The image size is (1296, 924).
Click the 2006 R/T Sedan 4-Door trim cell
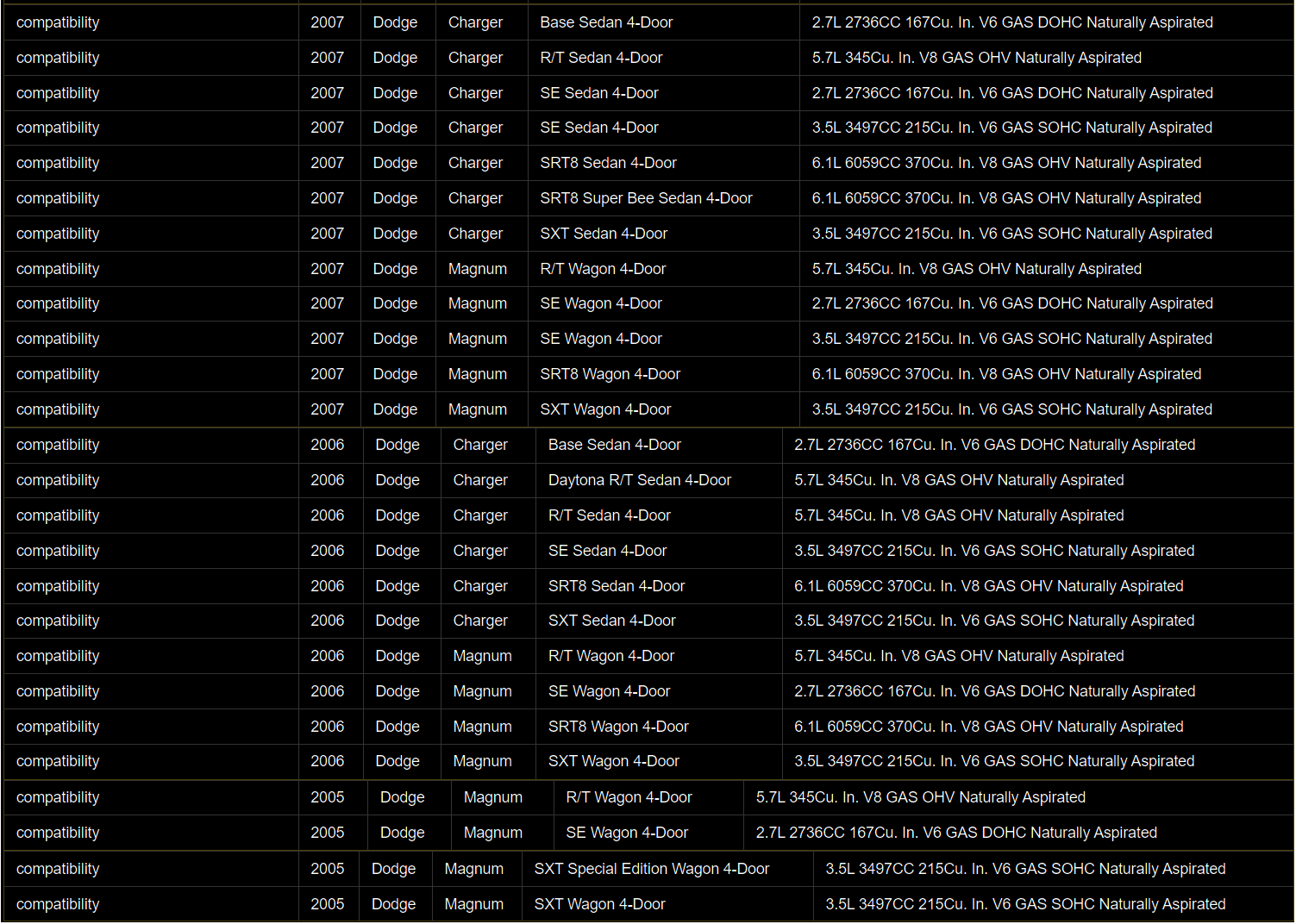coord(609,515)
